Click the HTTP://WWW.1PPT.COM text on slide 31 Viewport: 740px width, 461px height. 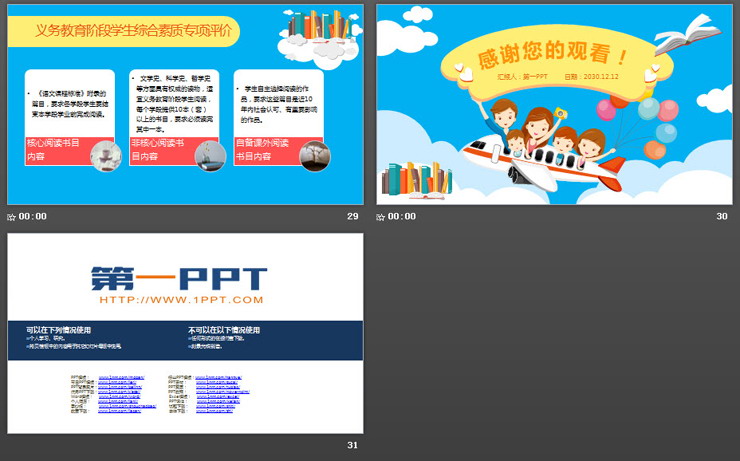[x=181, y=300]
